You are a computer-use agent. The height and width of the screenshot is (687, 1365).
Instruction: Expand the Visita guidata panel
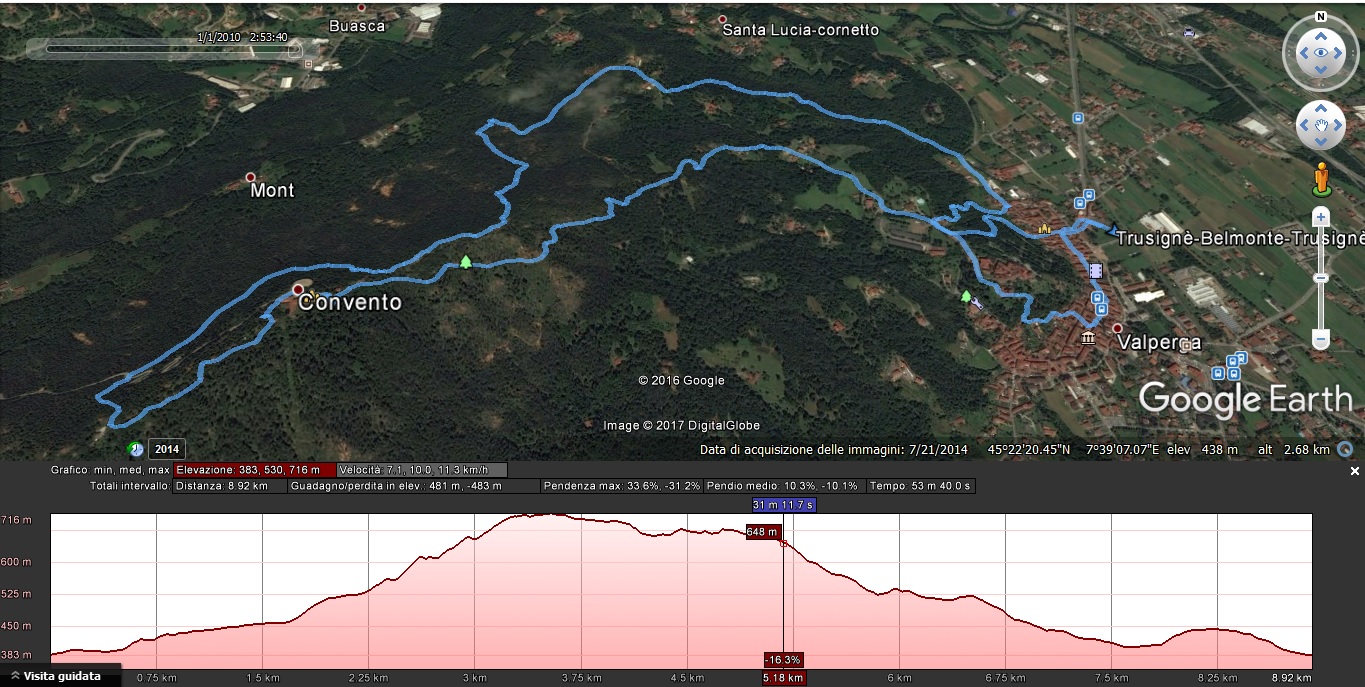tap(61, 676)
